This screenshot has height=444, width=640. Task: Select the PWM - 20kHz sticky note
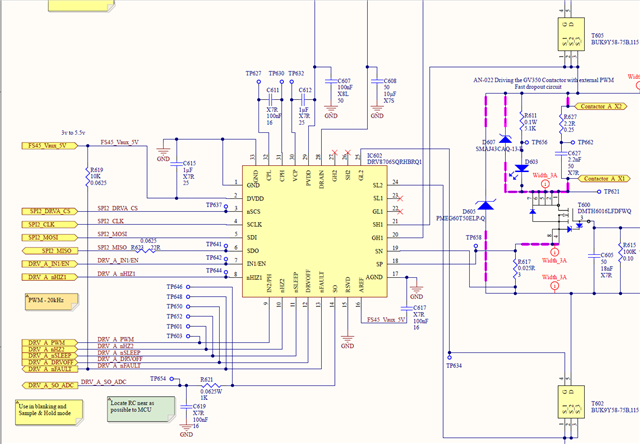pyautogui.click(x=52, y=302)
